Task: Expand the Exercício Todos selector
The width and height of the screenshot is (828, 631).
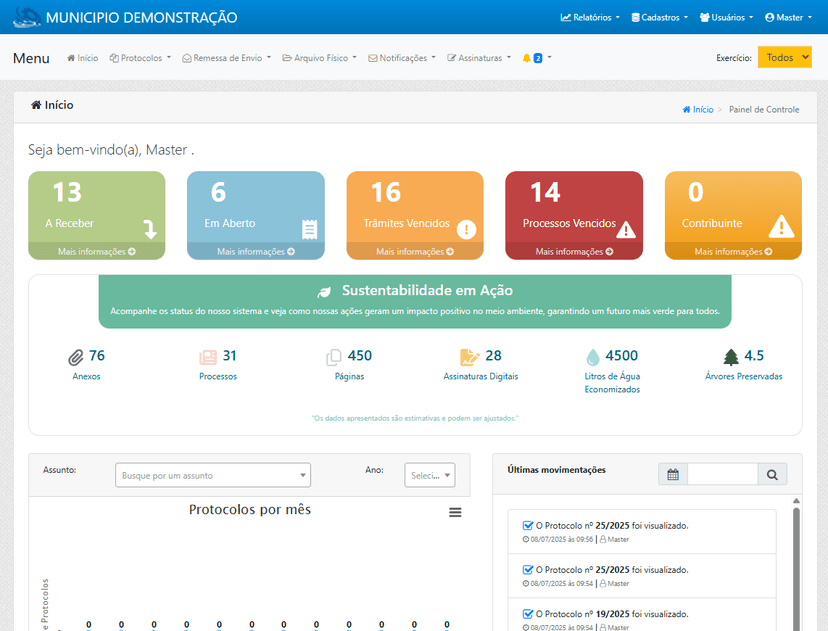Action: point(785,57)
